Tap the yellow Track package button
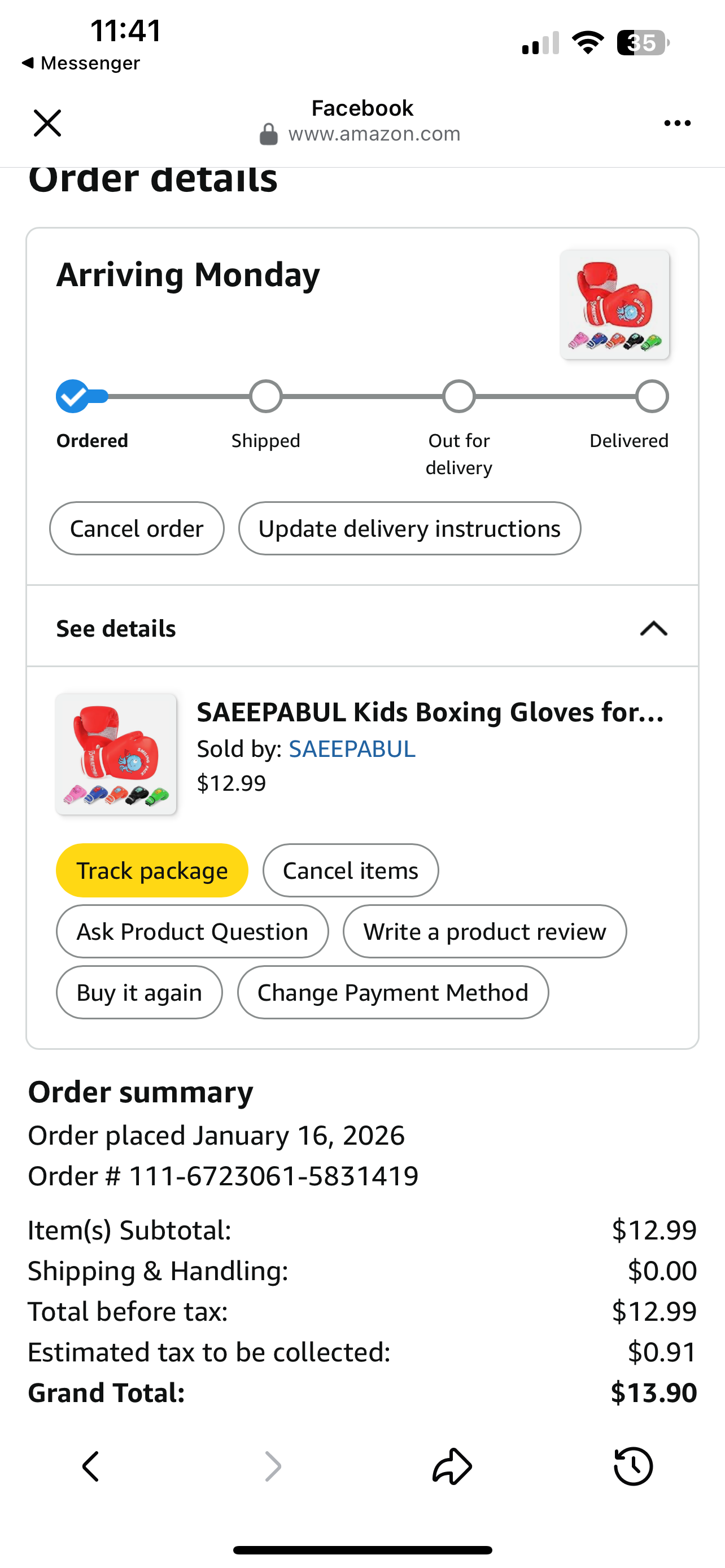725x1568 pixels. (x=151, y=870)
